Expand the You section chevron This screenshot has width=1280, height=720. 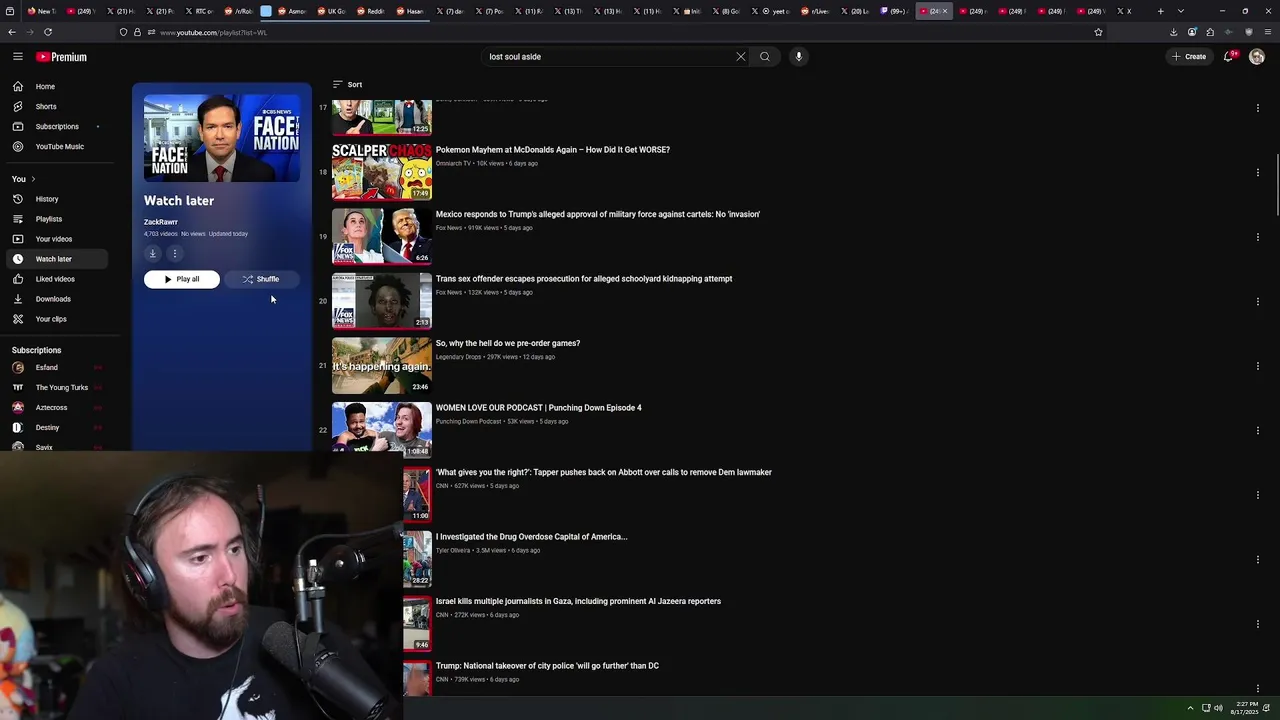pyautogui.click(x=33, y=179)
